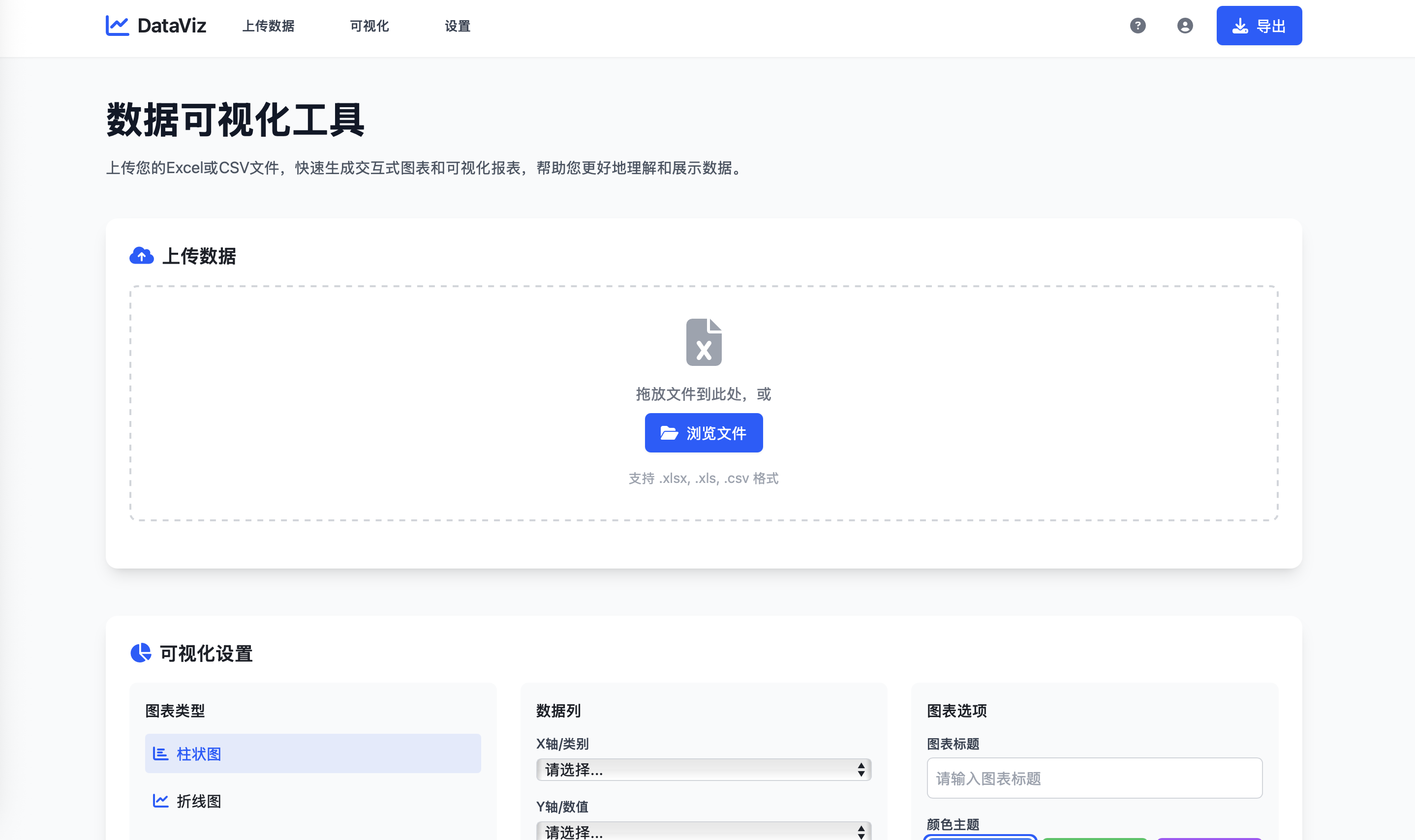Click the '可视化设置' heading text
The image size is (1415, 840).
click(x=206, y=653)
